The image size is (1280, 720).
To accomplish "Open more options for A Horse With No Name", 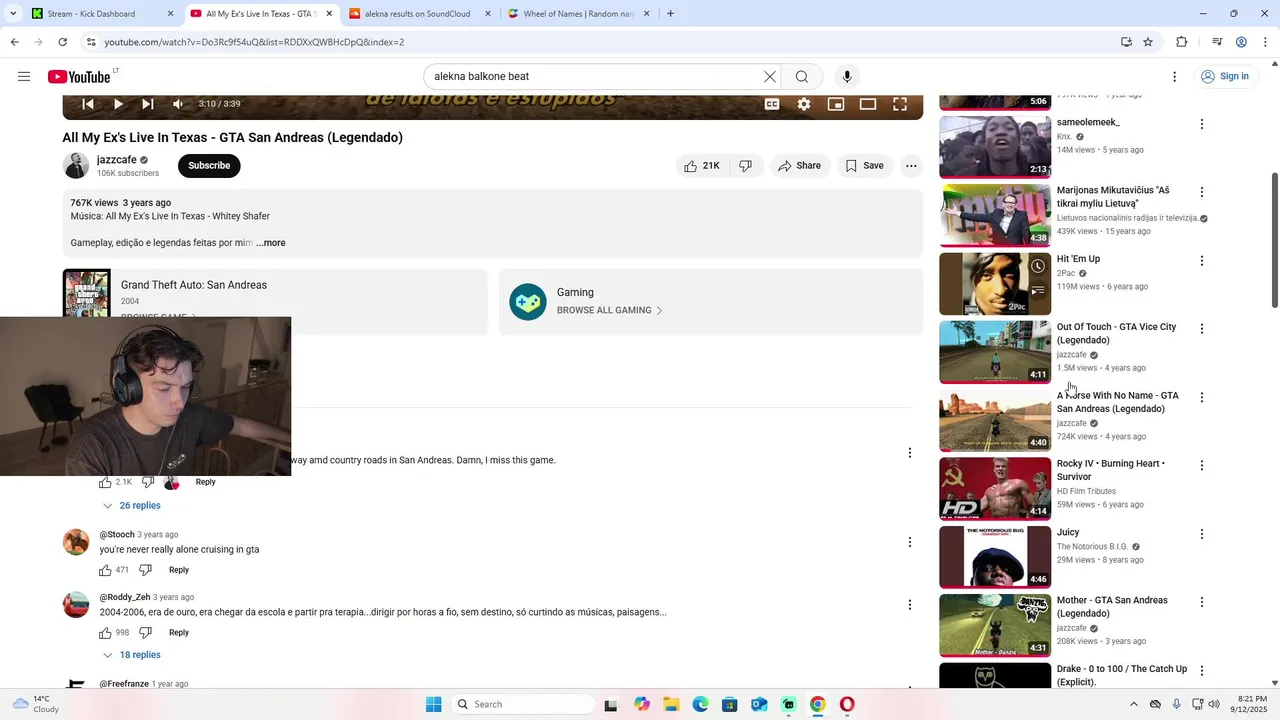I will [x=1202, y=397].
